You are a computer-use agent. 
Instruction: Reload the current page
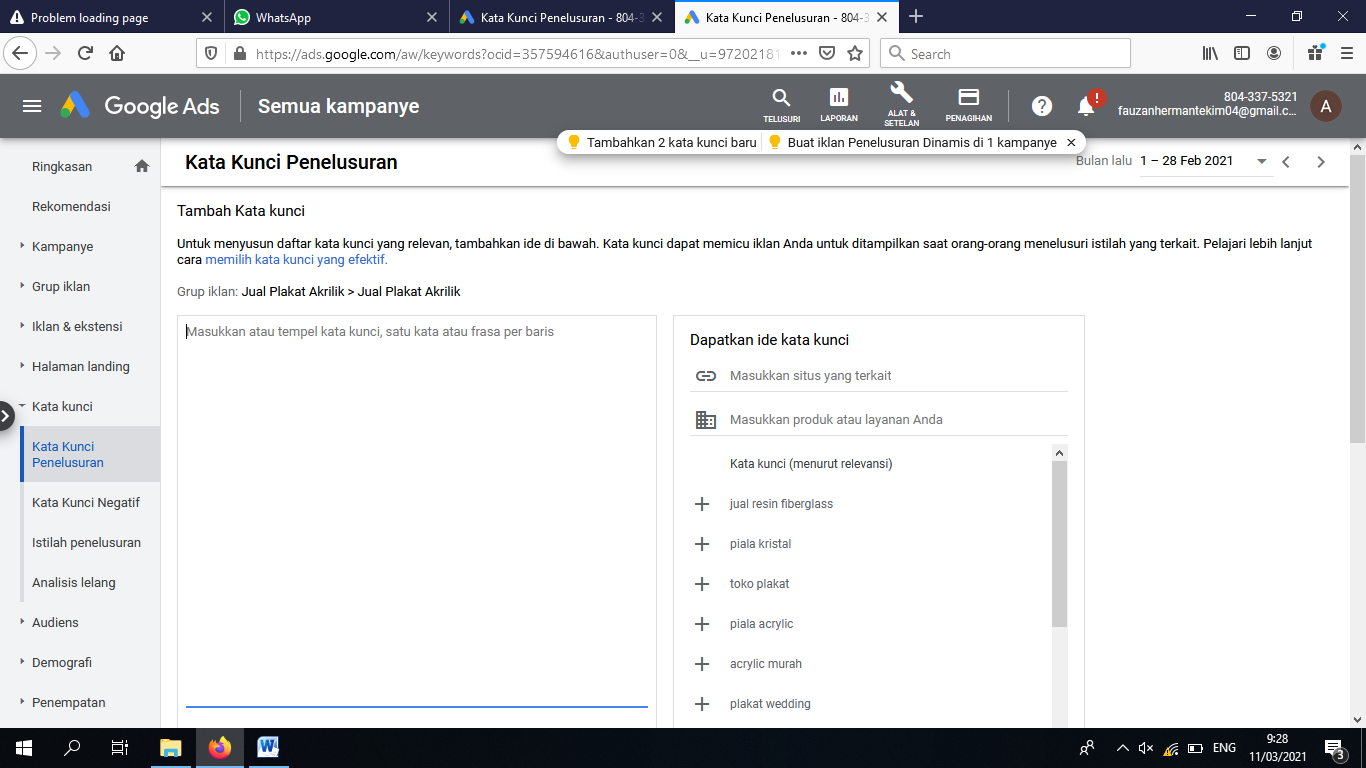pyautogui.click(x=86, y=53)
